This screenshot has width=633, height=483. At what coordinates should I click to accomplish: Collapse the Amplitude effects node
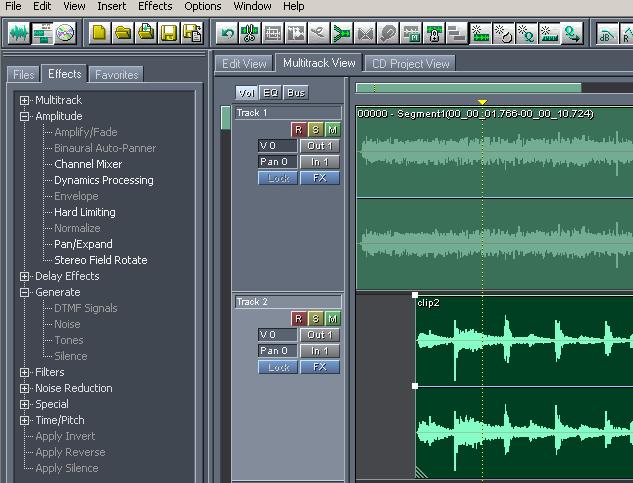tap(25, 116)
